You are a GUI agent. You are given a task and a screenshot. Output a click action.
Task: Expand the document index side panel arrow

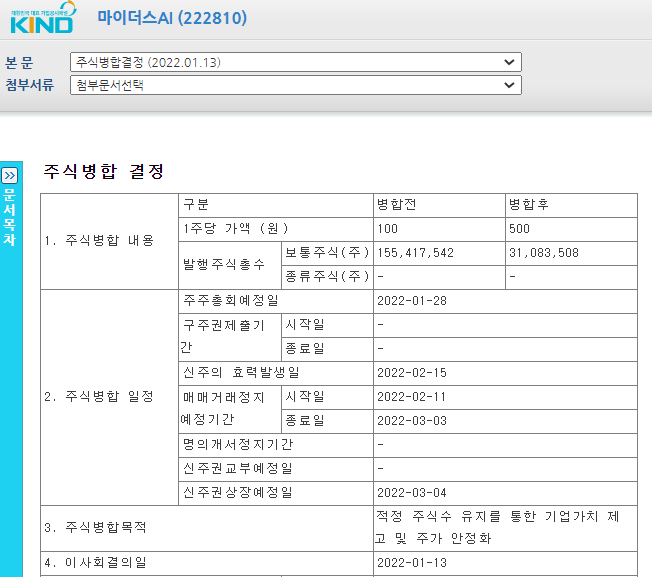tap(10, 175)
